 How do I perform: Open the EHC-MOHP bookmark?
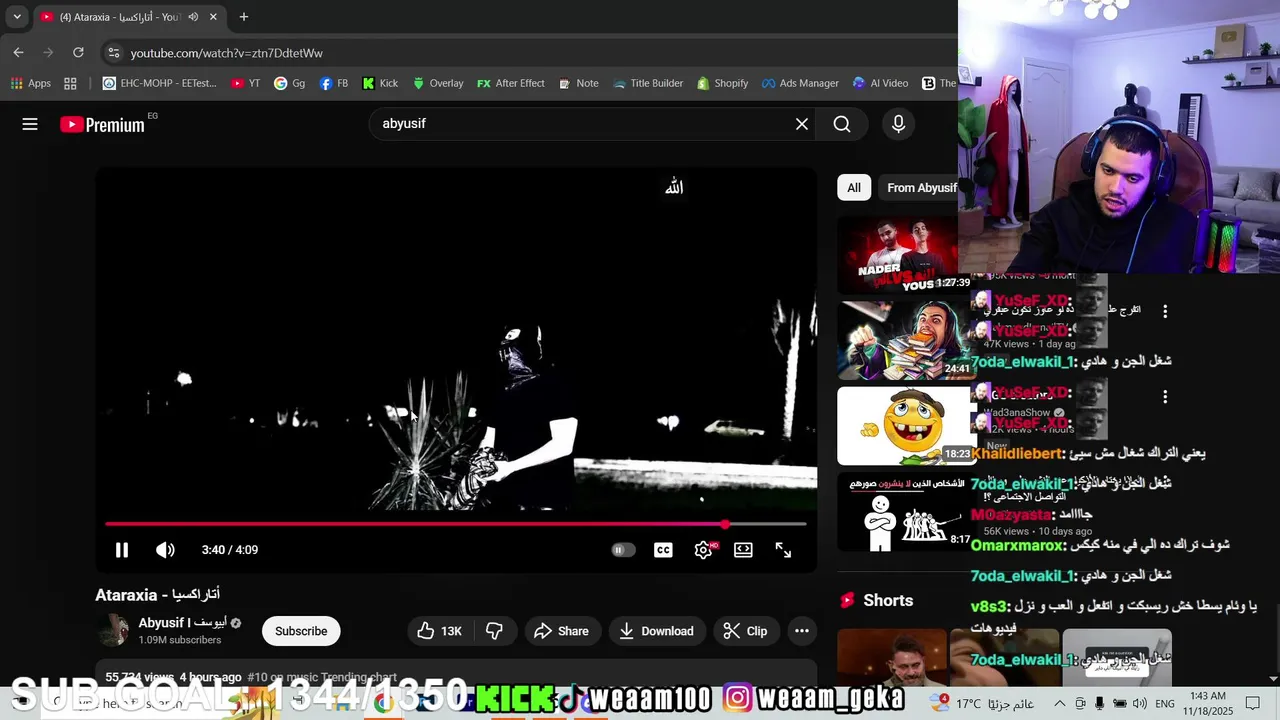point(160,83)
